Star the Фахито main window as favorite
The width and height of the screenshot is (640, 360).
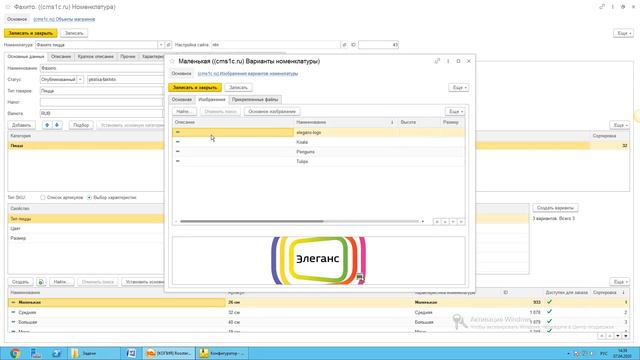pos(7,7)
